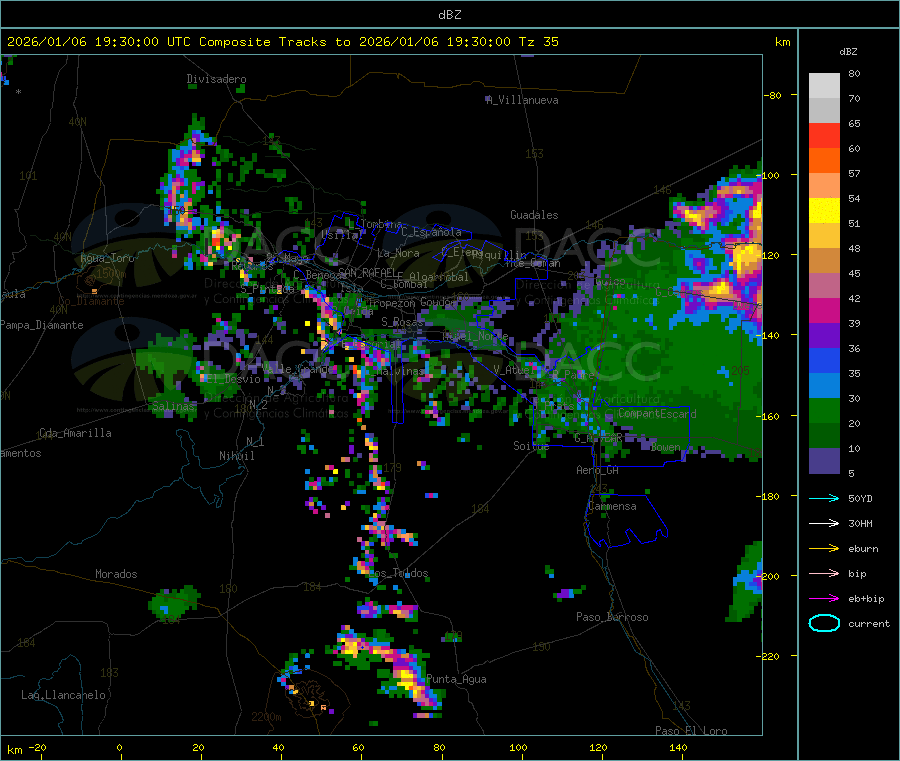Viewport: 900px width, 761px height.
Task: Click the 'dBZ' title at top
Action: point(449,15)
